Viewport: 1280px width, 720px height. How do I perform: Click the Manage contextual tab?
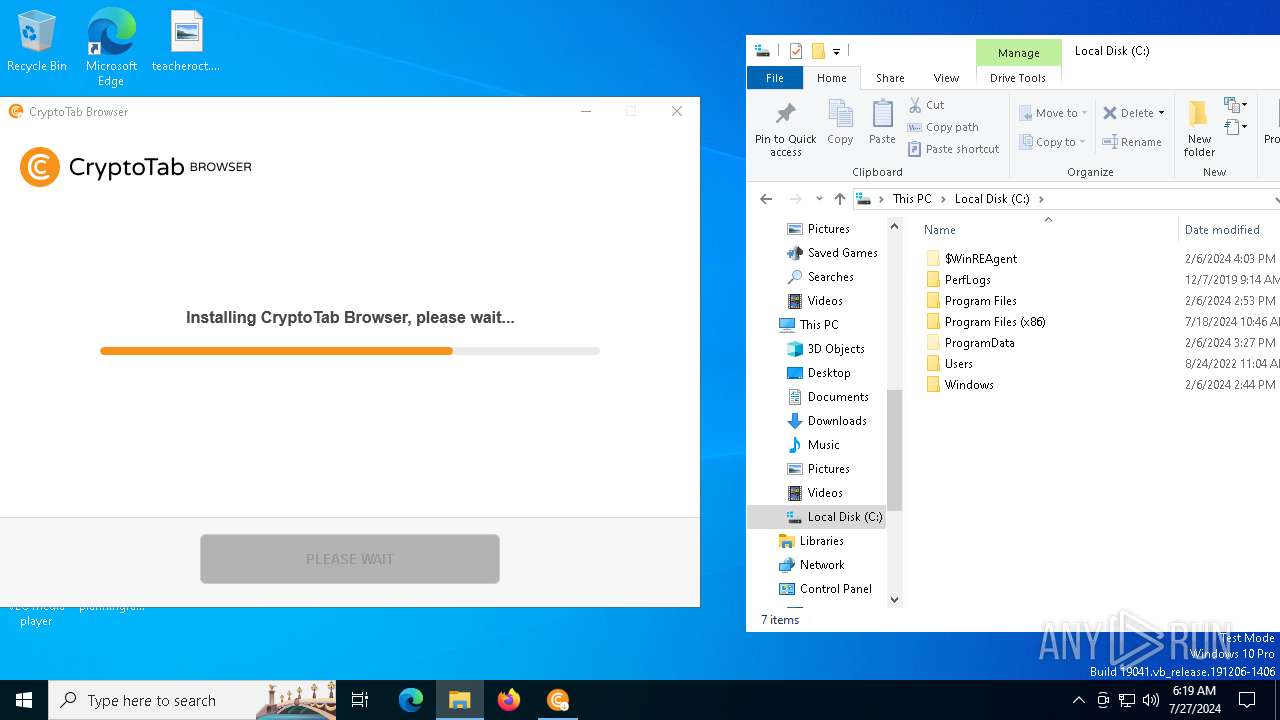[1018, 53]
